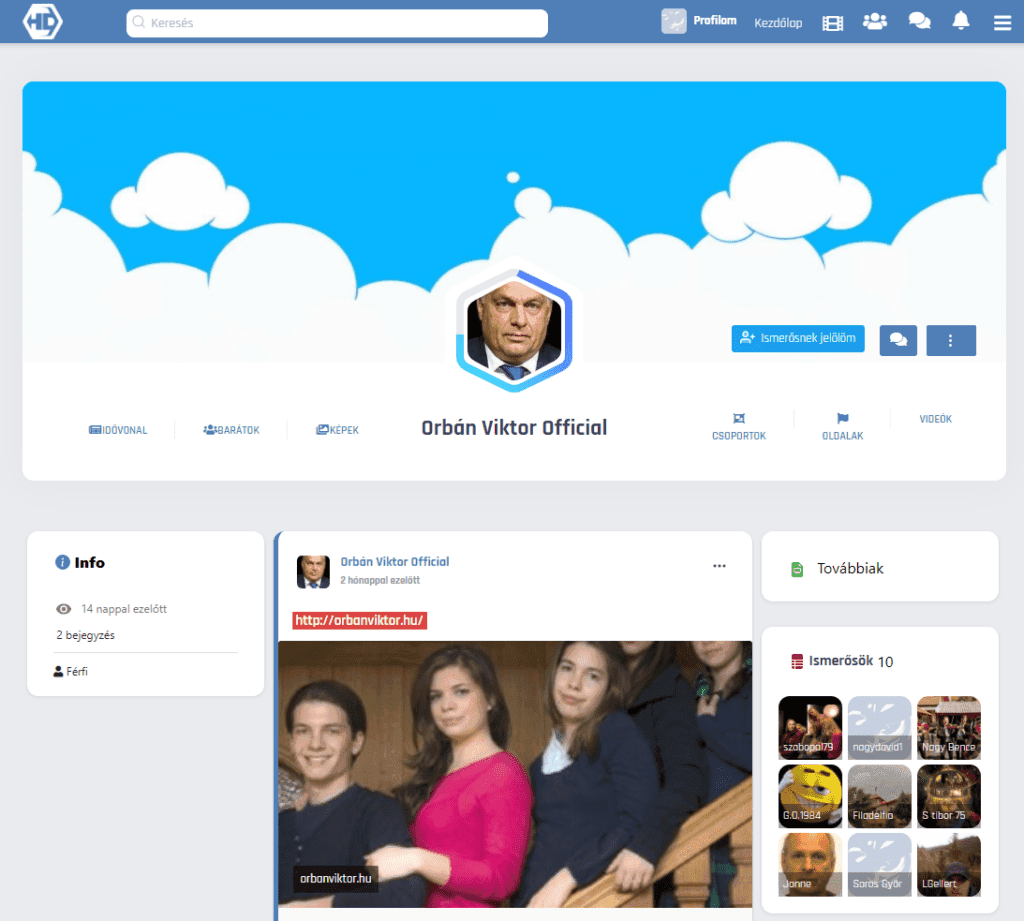Switch to the Idővonal tab
This screenshot has width=1024, height=921.
[x=118, y=430]
